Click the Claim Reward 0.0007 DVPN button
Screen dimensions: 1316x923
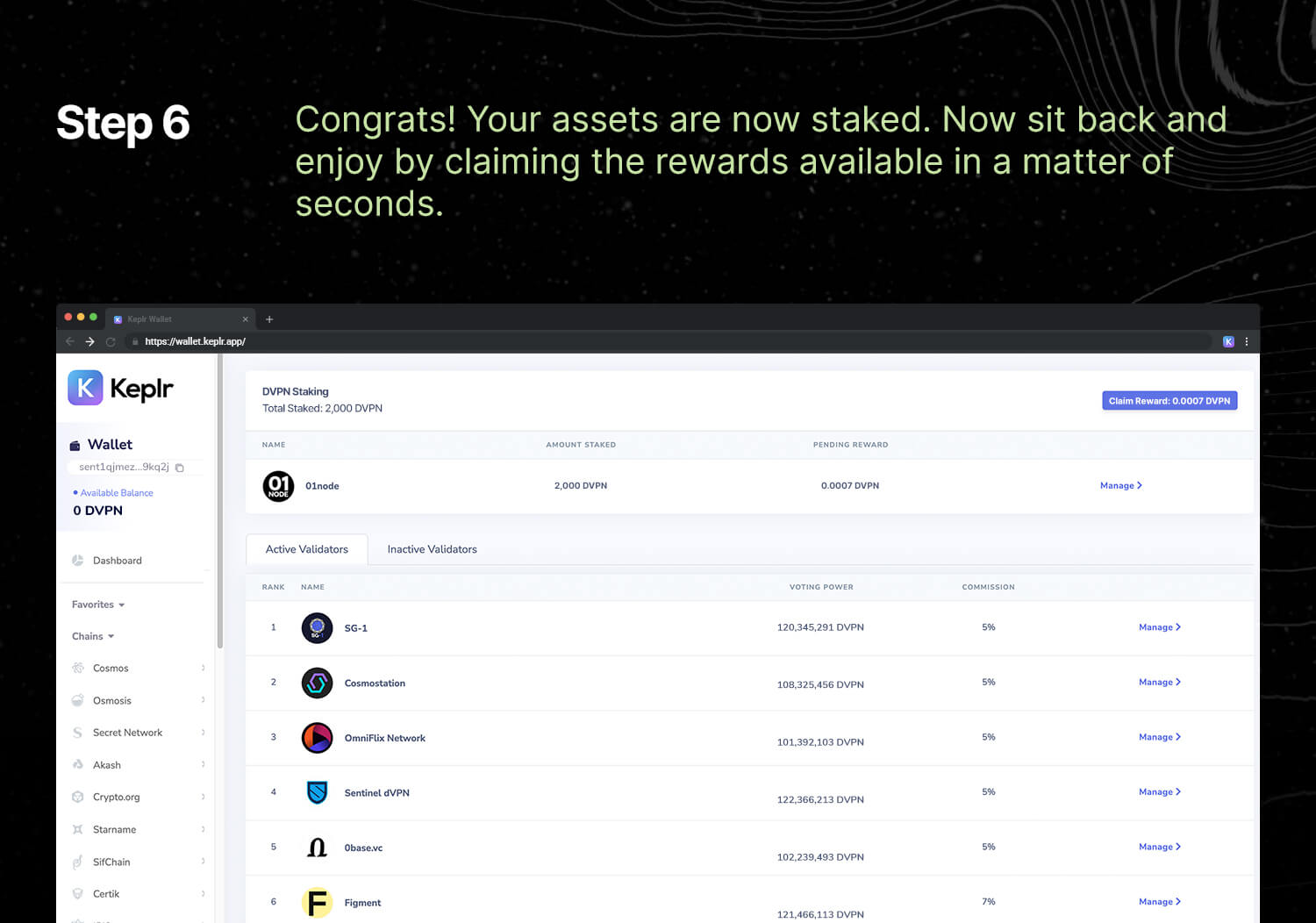1169,401
